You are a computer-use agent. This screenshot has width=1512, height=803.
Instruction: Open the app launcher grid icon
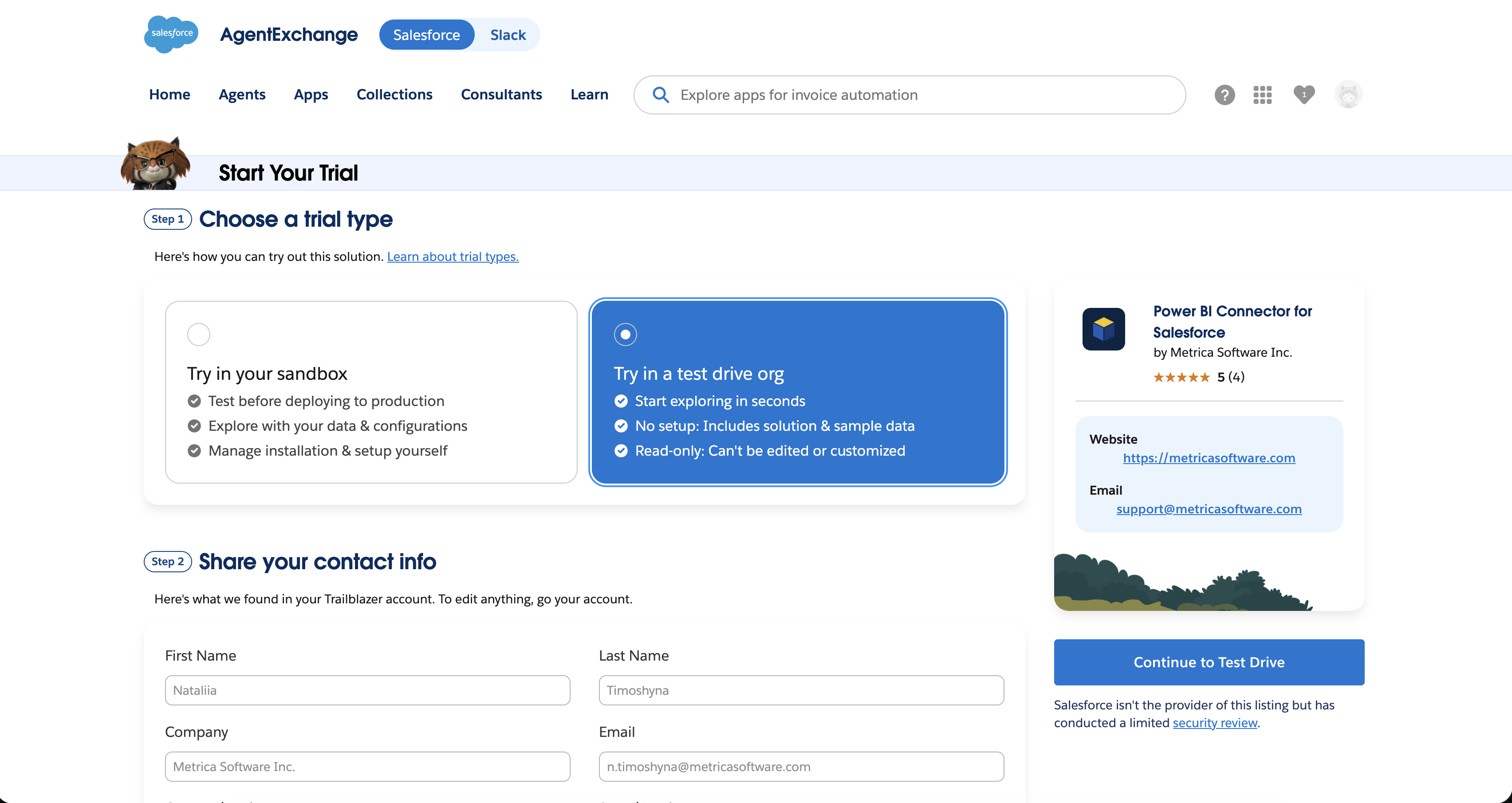(x=1262, y=94)
